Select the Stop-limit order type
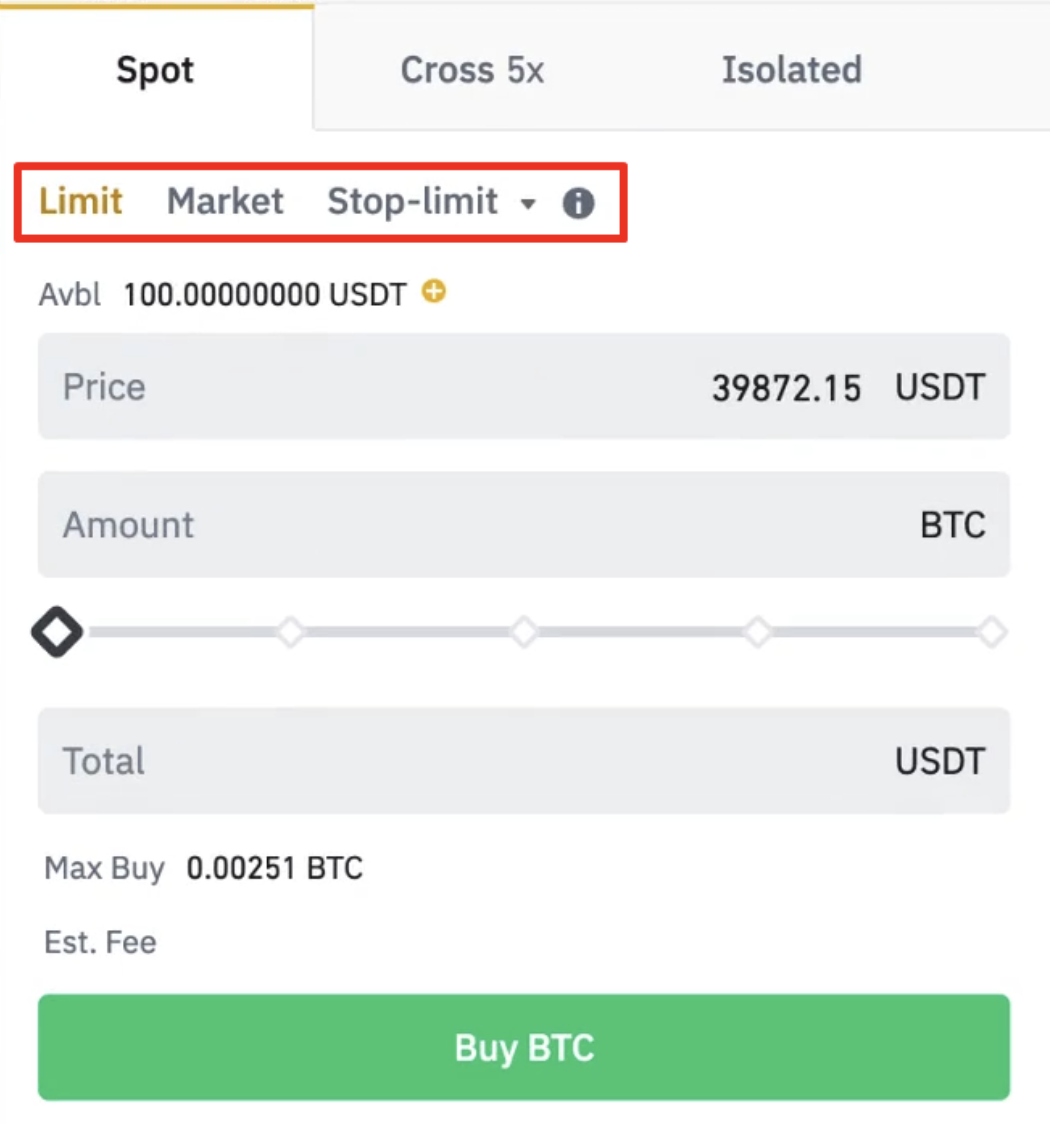 [x=412, y=202]
